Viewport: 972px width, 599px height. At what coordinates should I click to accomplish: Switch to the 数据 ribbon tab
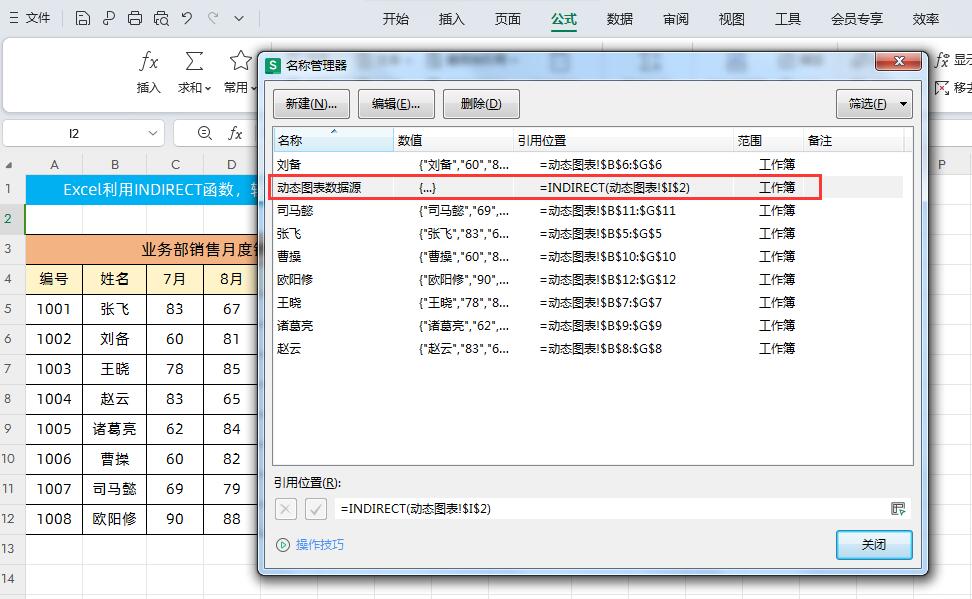[x=619, y=19]
